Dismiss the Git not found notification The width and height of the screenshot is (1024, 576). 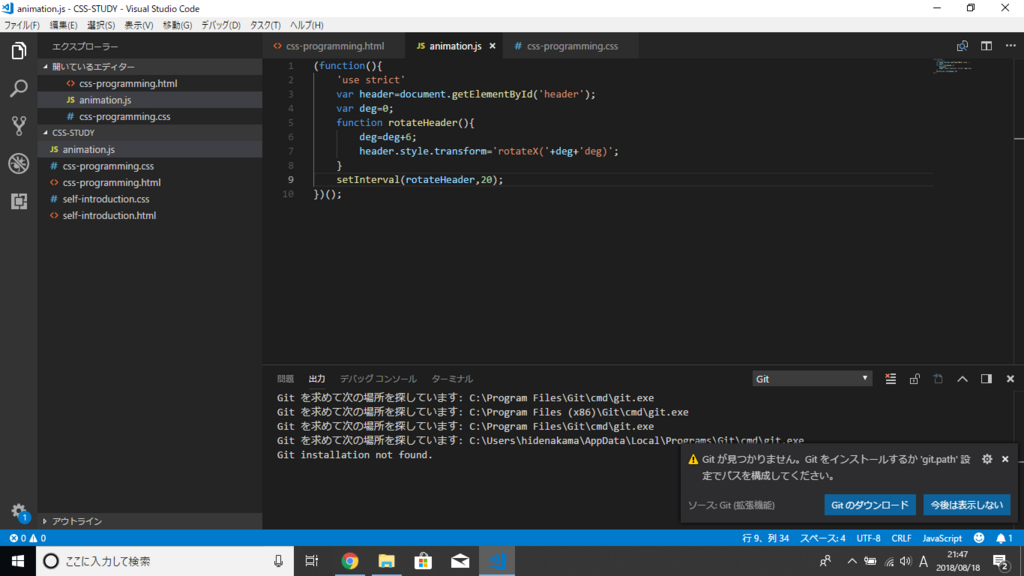click(1005, 459)
